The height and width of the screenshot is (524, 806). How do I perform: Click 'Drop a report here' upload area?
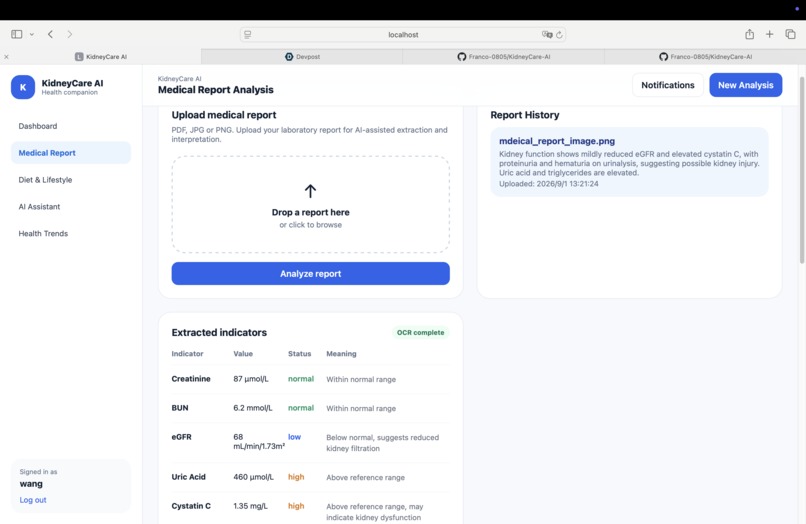(310, 205)
